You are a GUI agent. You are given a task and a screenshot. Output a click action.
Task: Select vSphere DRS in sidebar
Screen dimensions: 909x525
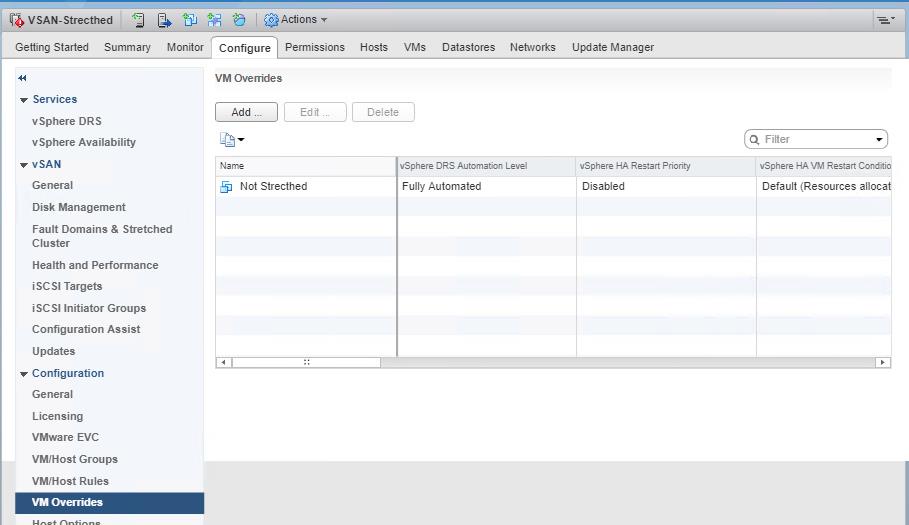pyautogui.click(x=67, y=121)
